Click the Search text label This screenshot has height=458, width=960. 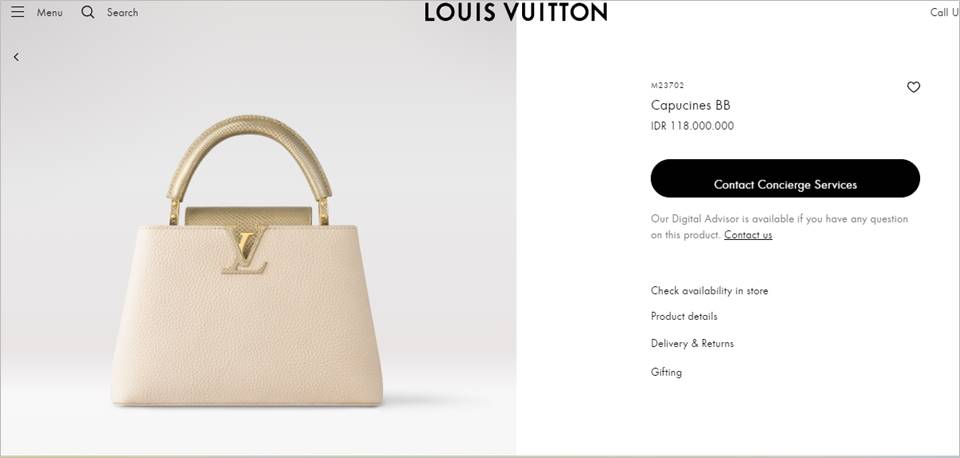122,12
